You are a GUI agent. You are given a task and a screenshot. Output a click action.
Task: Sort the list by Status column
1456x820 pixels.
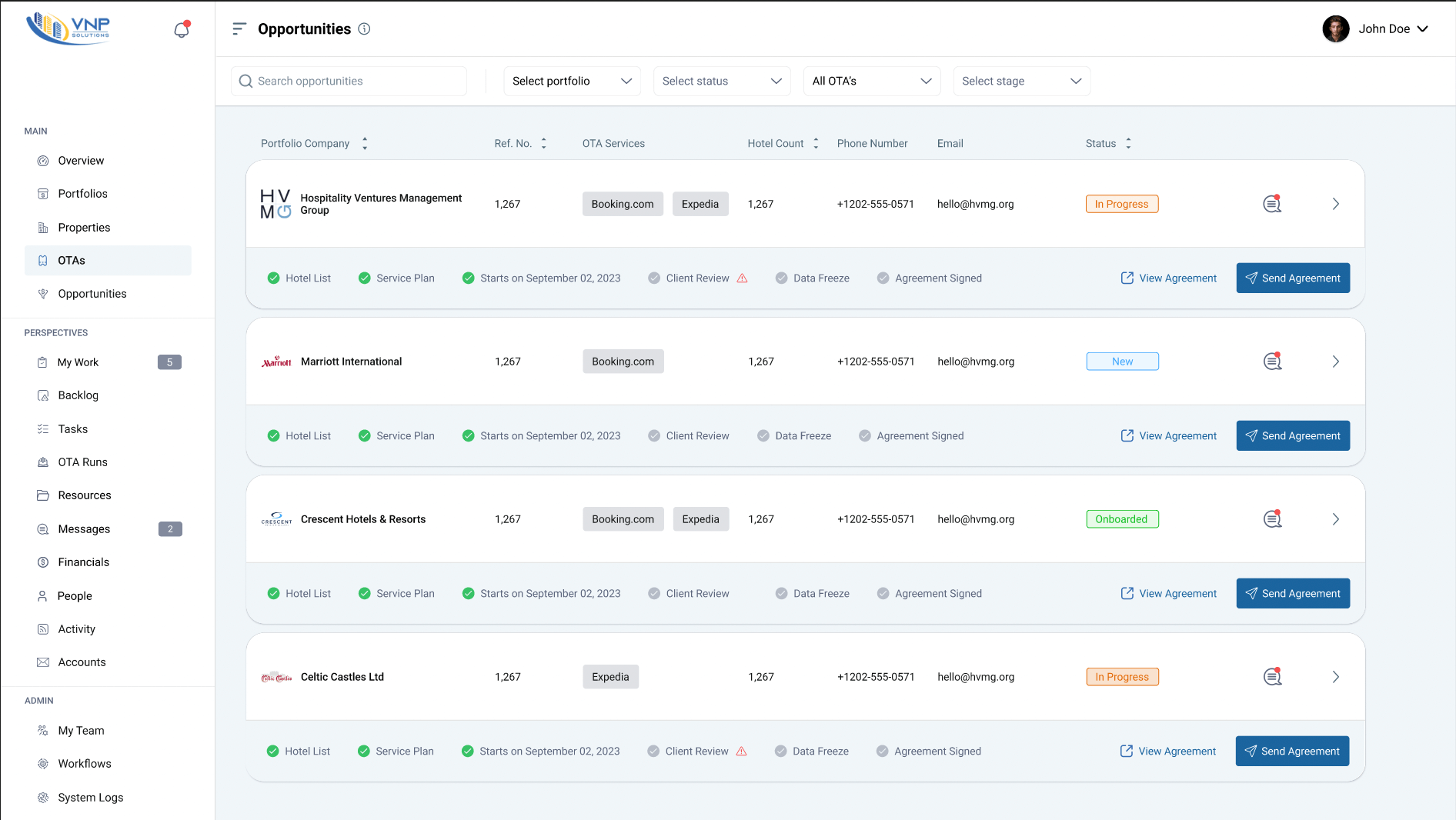click(x=1128, y=144)
